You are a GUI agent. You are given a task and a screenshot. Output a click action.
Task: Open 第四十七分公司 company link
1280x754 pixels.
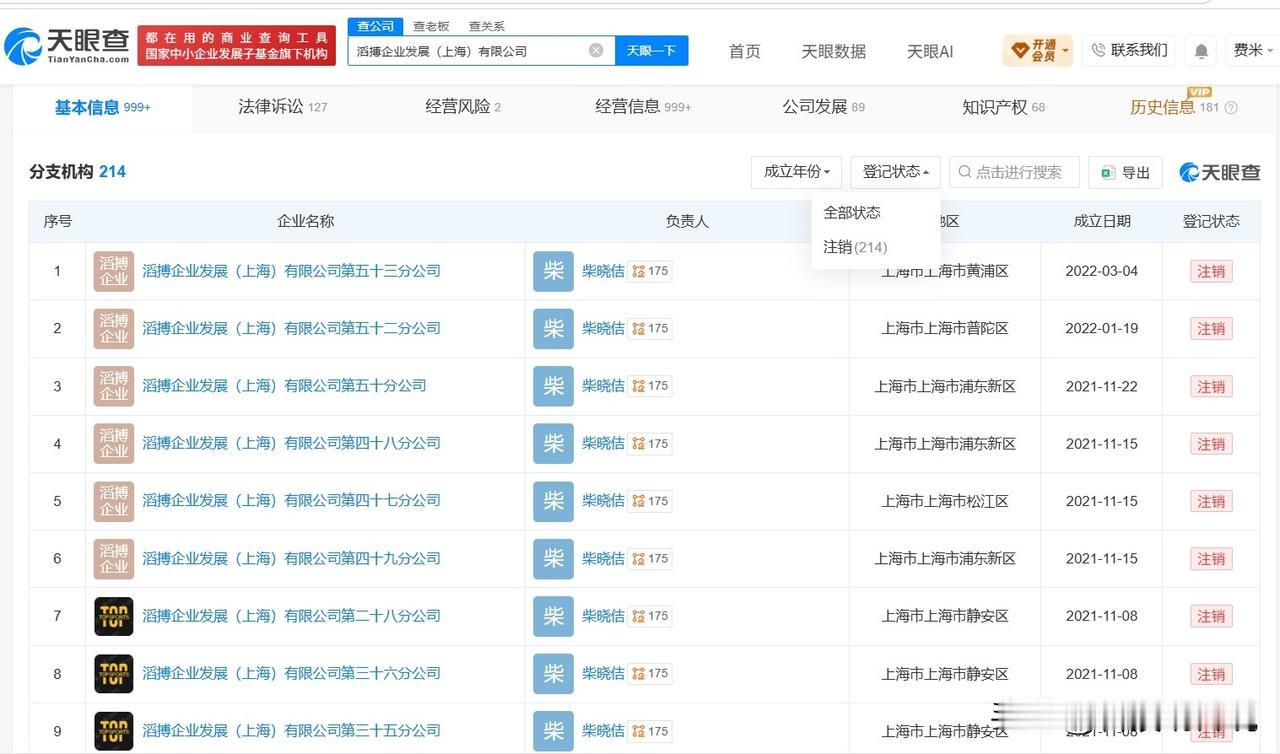click(291, 501)
